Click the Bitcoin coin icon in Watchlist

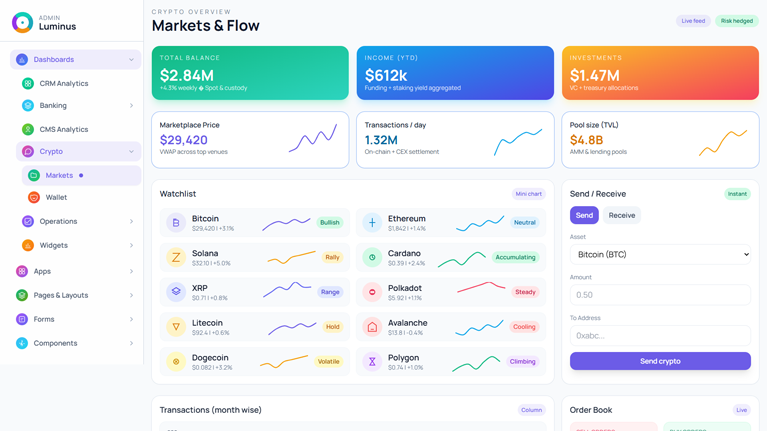click(x=176, y=223)
